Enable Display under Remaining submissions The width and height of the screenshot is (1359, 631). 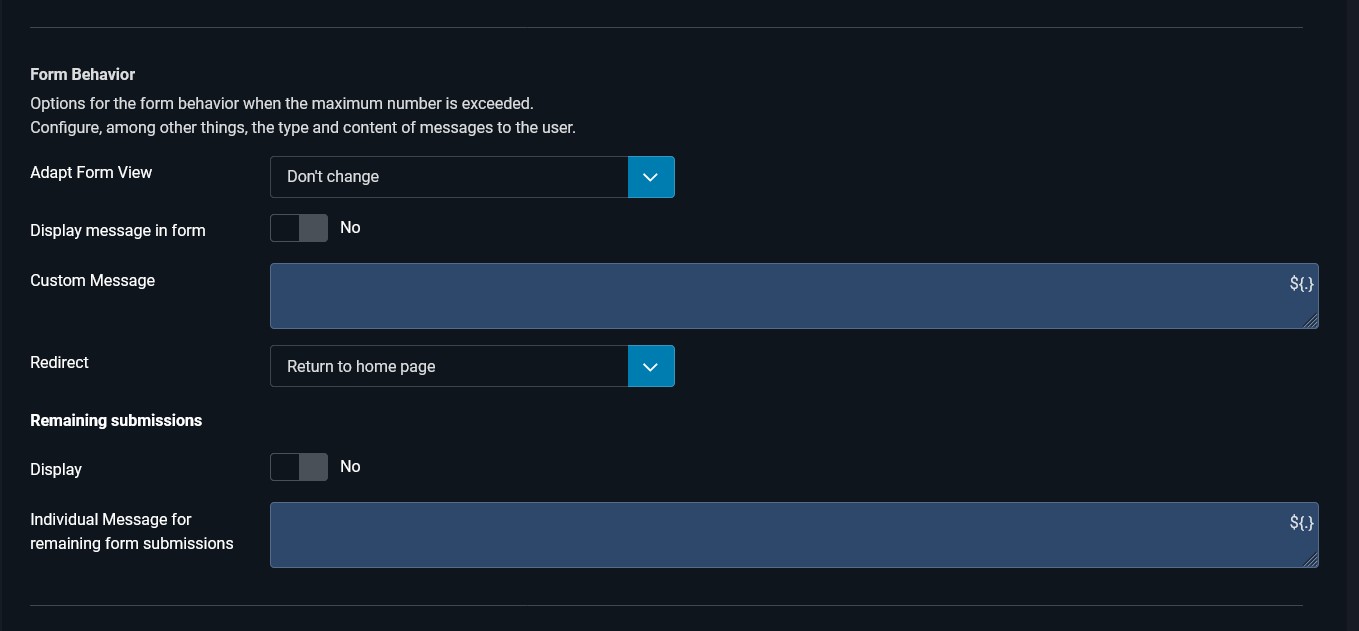click(299, 467)
